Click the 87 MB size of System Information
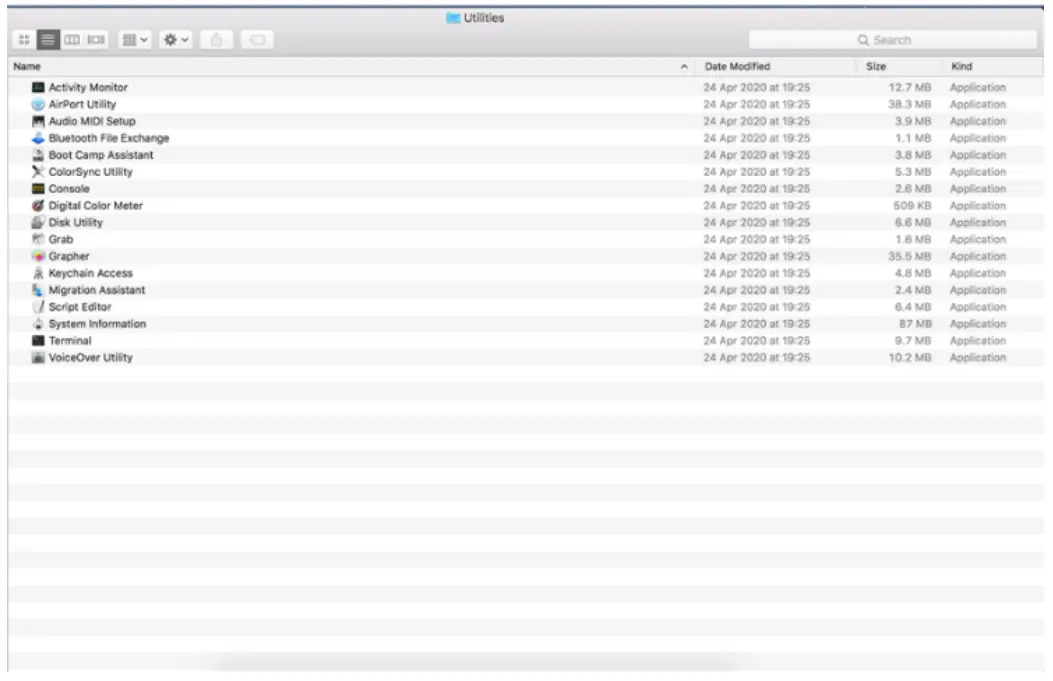 click(915, 324)
